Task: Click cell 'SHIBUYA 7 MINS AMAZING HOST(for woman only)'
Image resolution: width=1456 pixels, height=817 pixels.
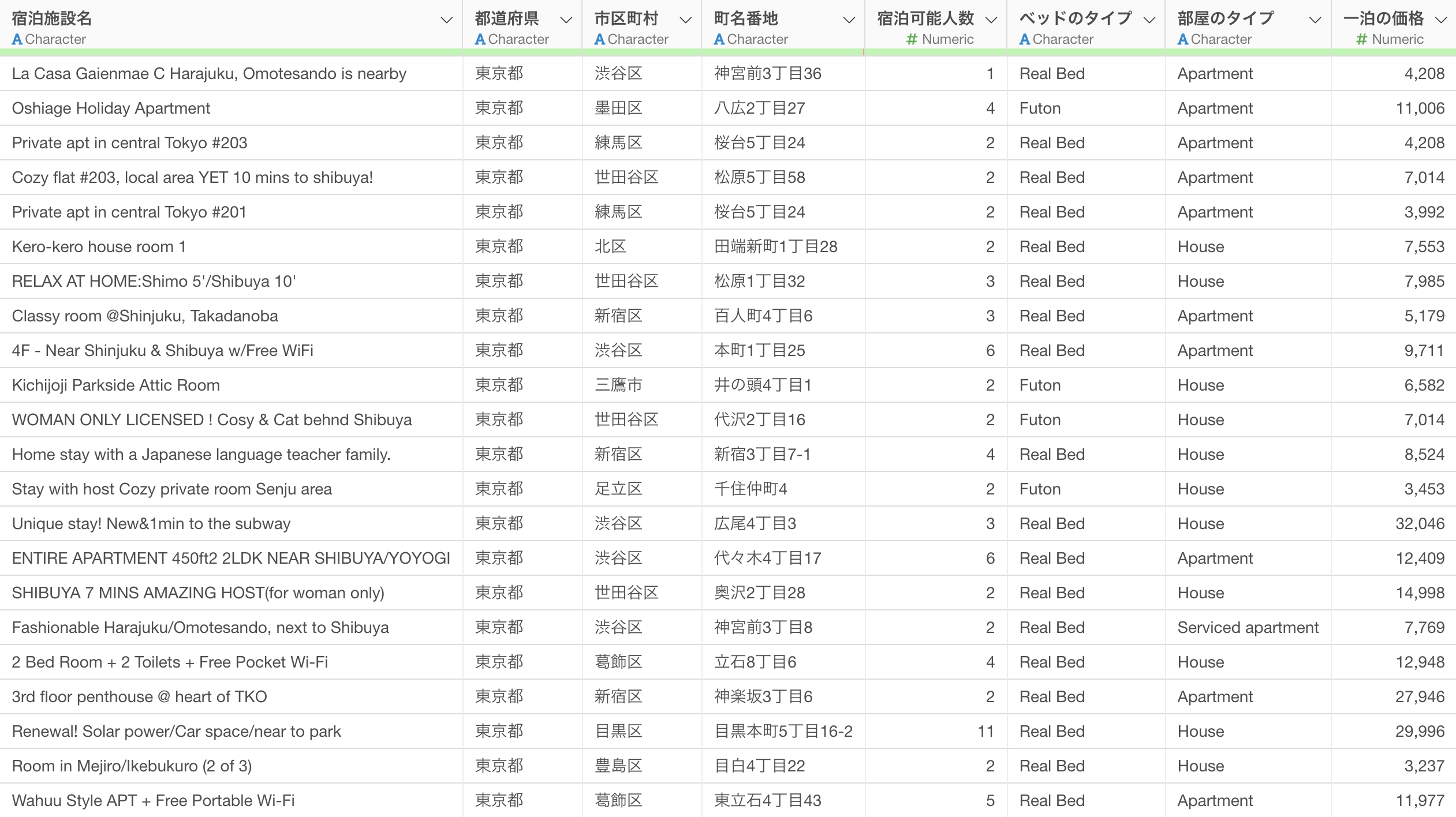Action: point(231,593)
